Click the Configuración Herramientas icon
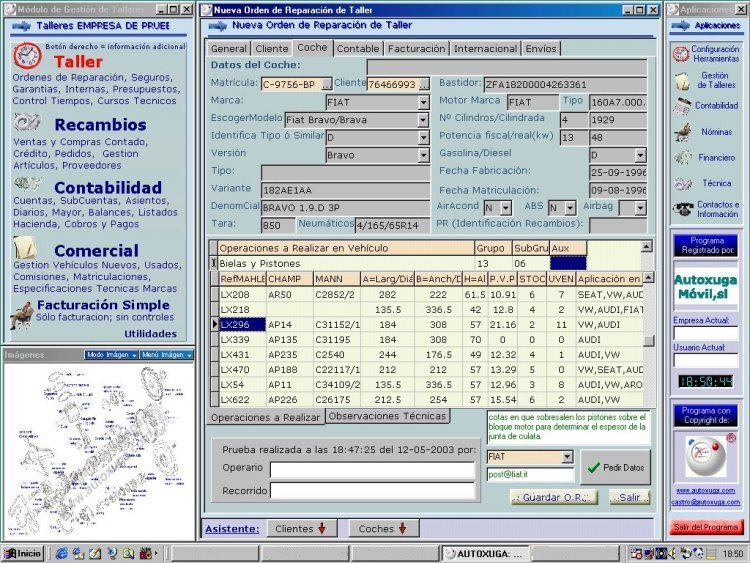 tap(681, 54)
